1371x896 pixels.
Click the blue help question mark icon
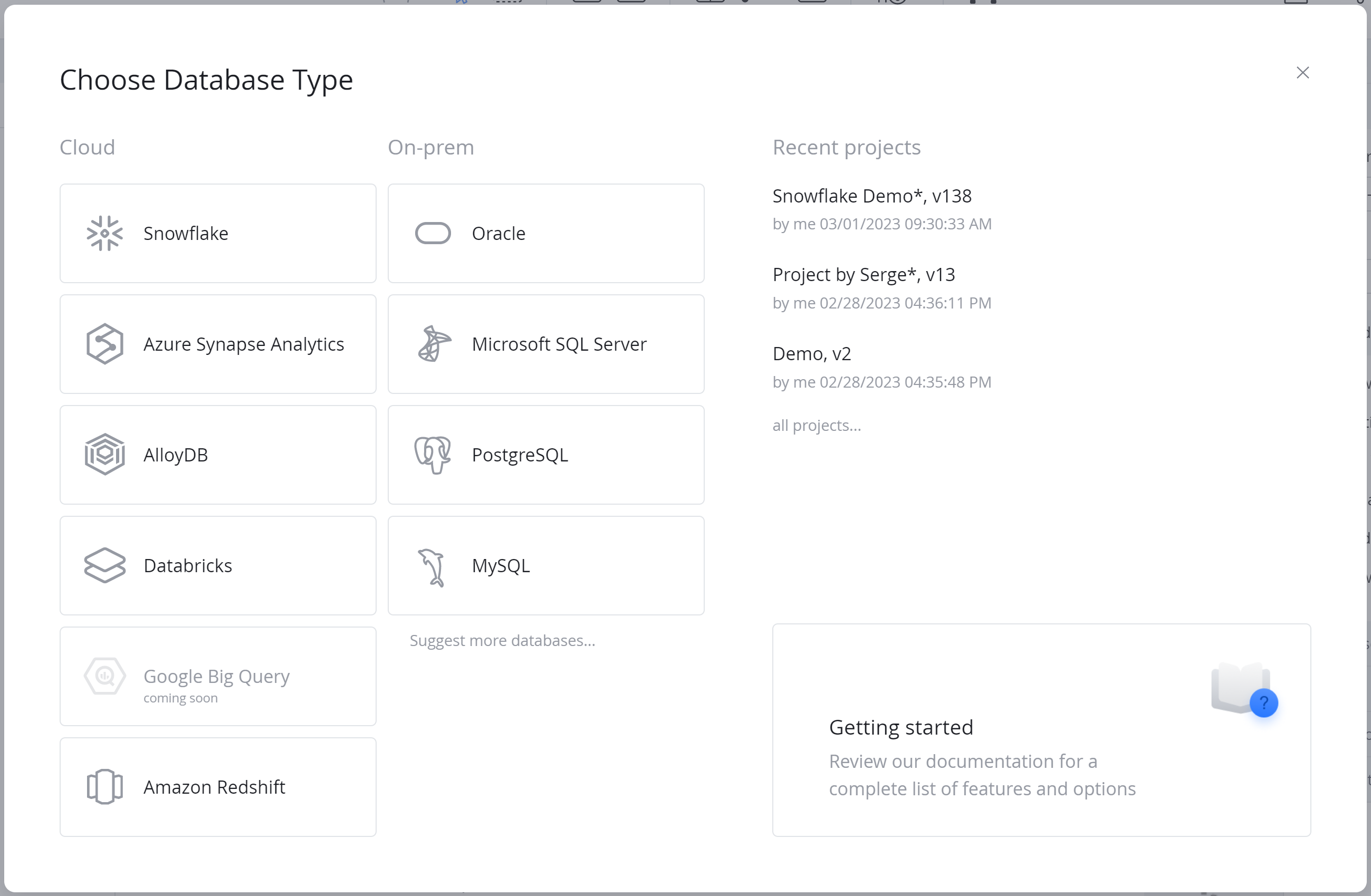pyautogui.click(x=1264, y=702)
